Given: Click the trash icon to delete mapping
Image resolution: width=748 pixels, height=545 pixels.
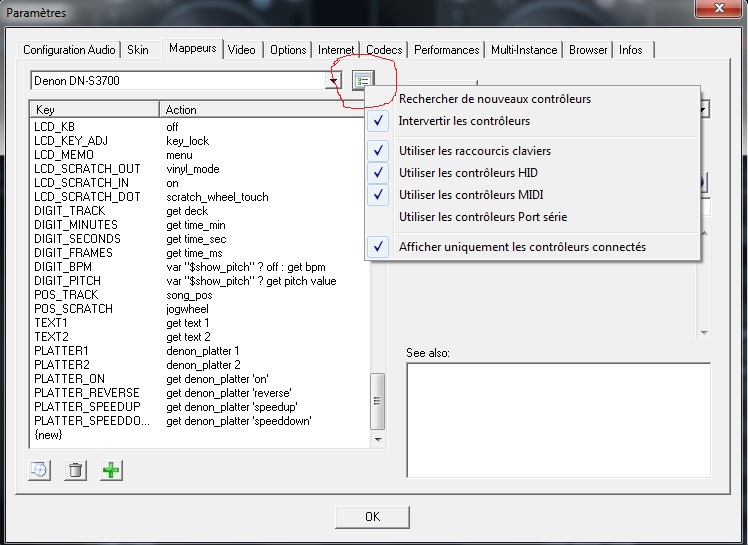Looking at the screenshot, I should coord(75,470).
